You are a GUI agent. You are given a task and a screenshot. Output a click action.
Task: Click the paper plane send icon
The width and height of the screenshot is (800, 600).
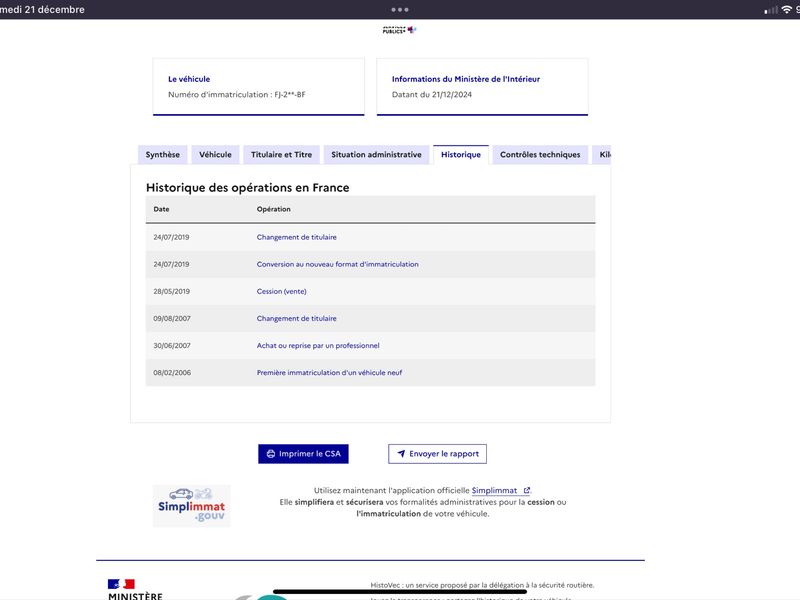tap(401, 454)
